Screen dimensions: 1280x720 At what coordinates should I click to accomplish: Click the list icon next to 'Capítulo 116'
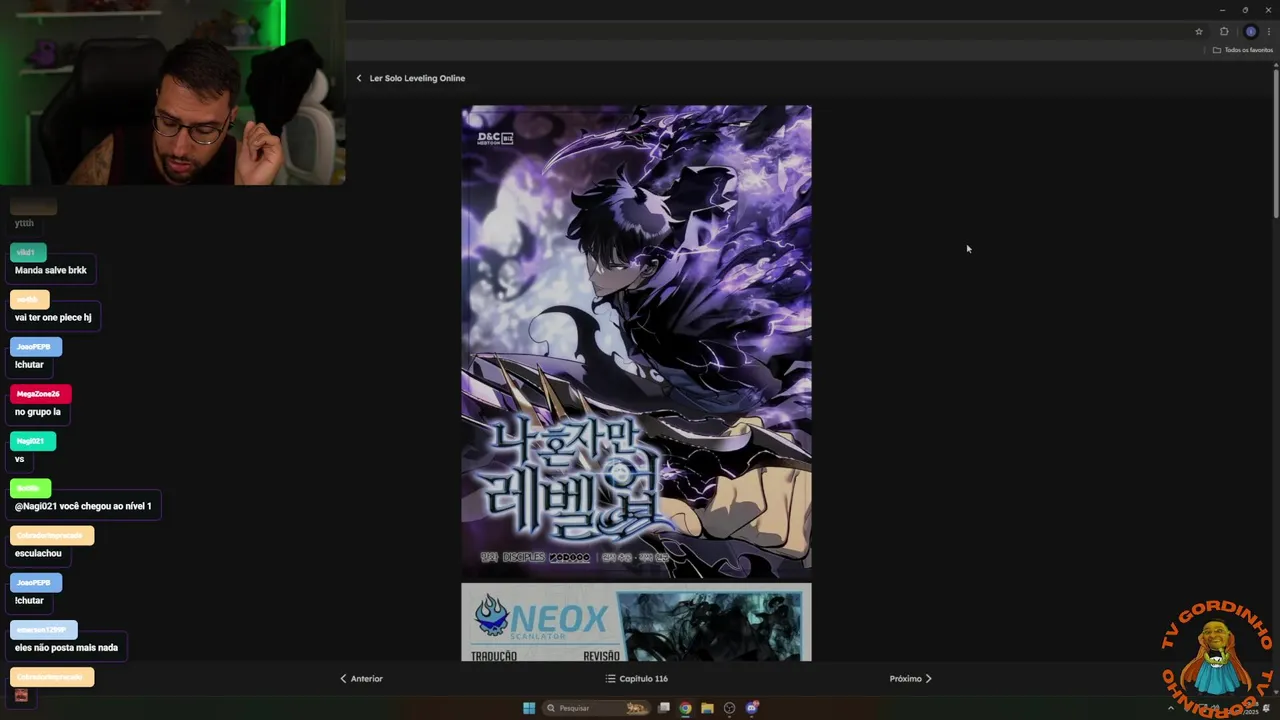[610, 679]
